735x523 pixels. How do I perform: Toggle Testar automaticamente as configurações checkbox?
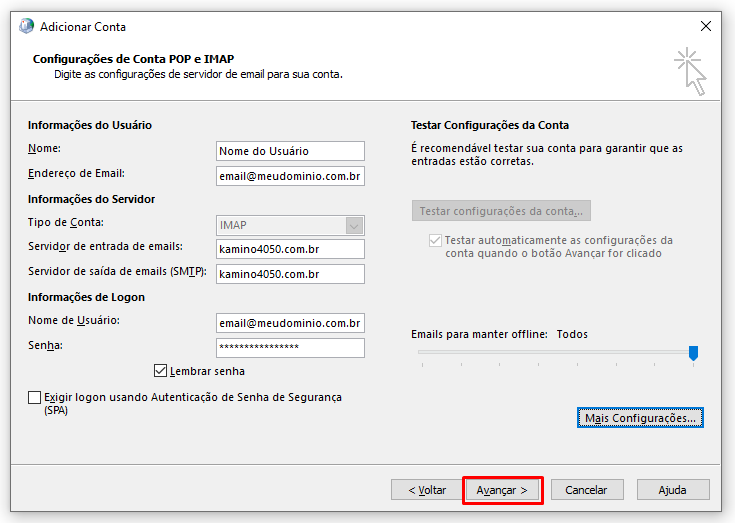click(434, 241)
